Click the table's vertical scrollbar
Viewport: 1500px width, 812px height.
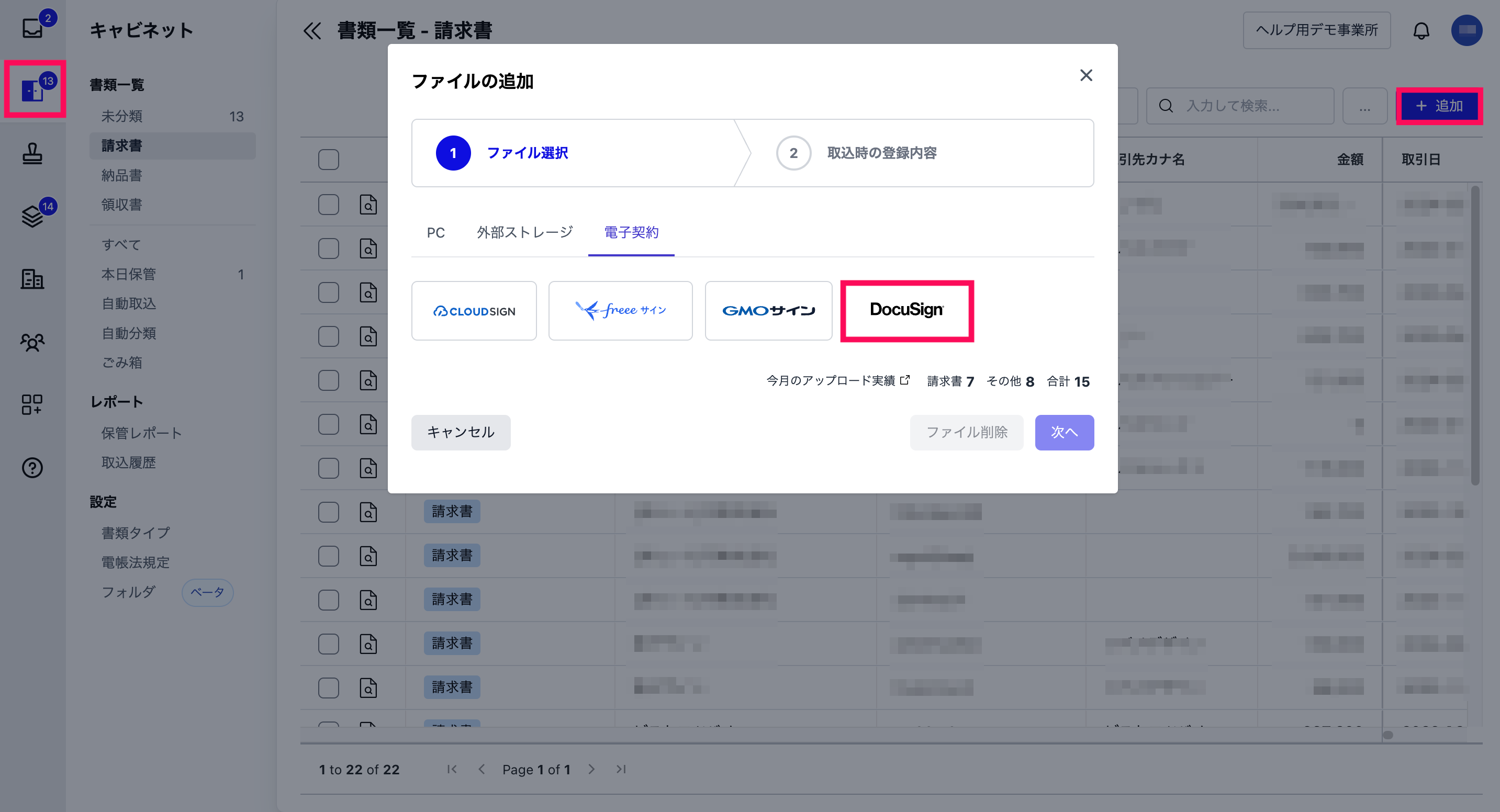tap(1475, 335)
